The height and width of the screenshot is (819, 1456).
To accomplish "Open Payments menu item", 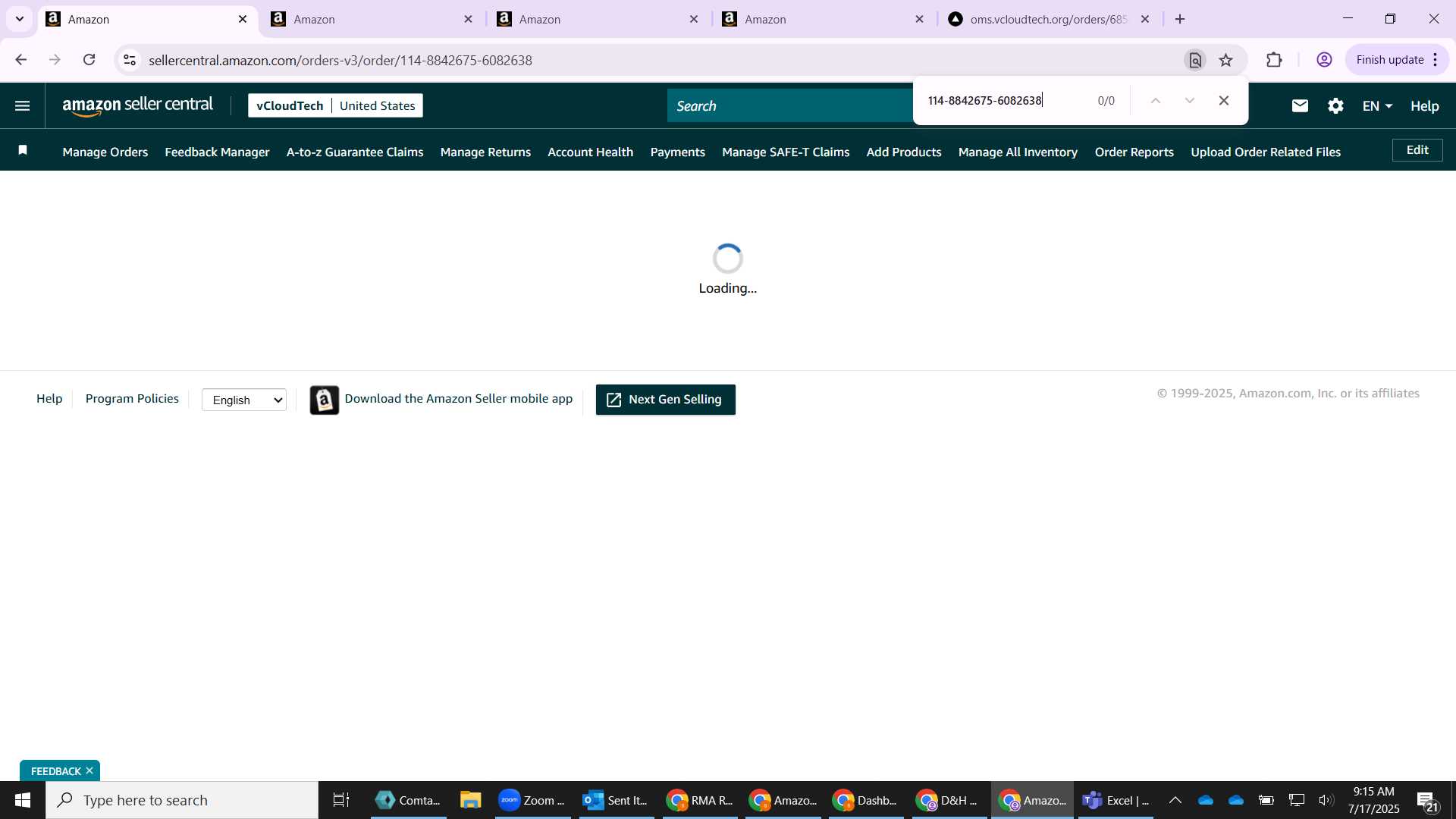I will coord(677,152).
